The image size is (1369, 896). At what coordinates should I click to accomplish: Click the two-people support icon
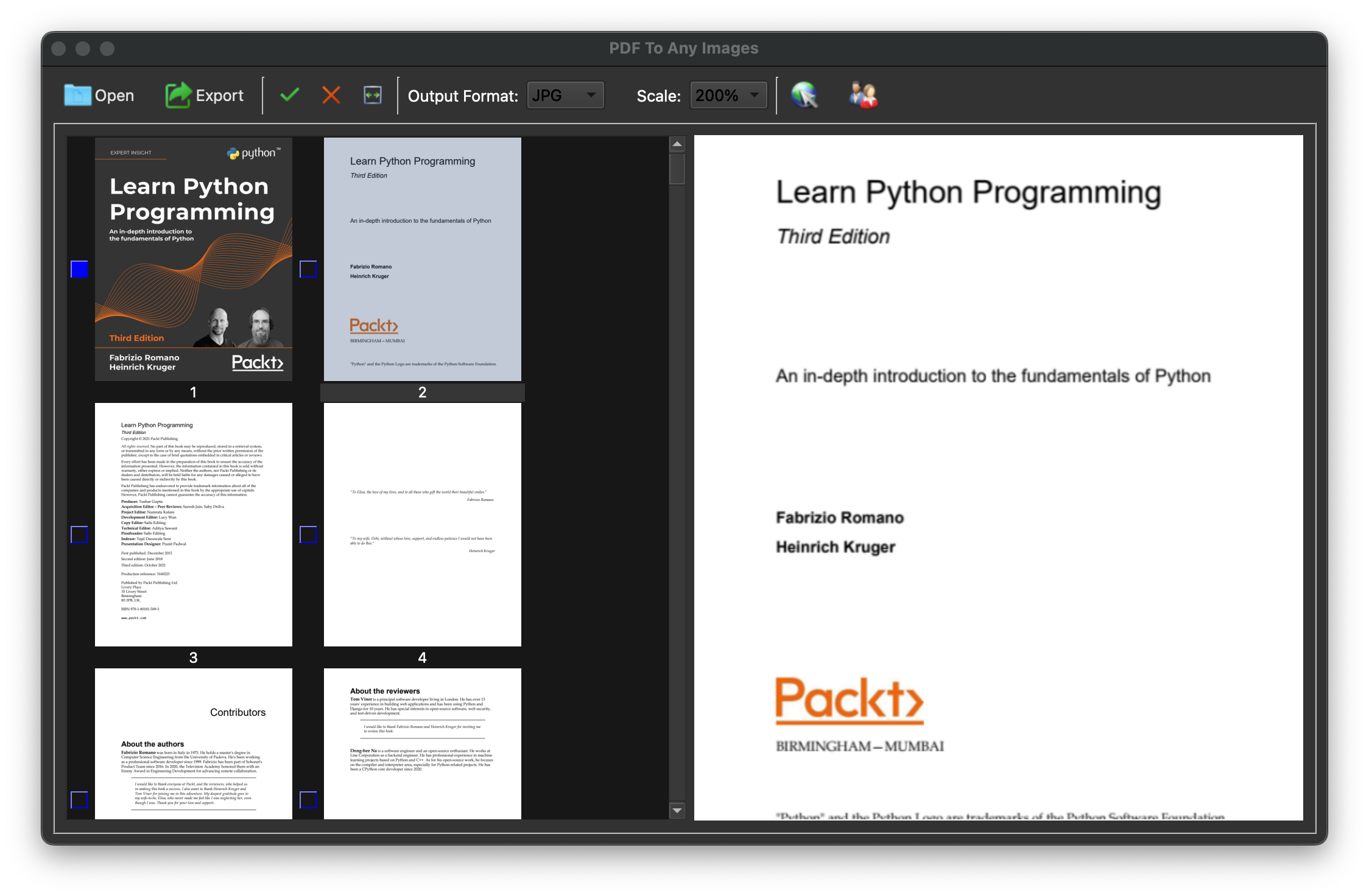(863, 95)
